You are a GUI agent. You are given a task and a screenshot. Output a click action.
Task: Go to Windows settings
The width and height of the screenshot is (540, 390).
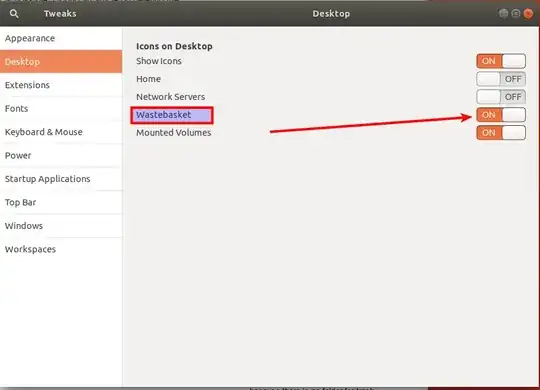[x=61, y=226]
